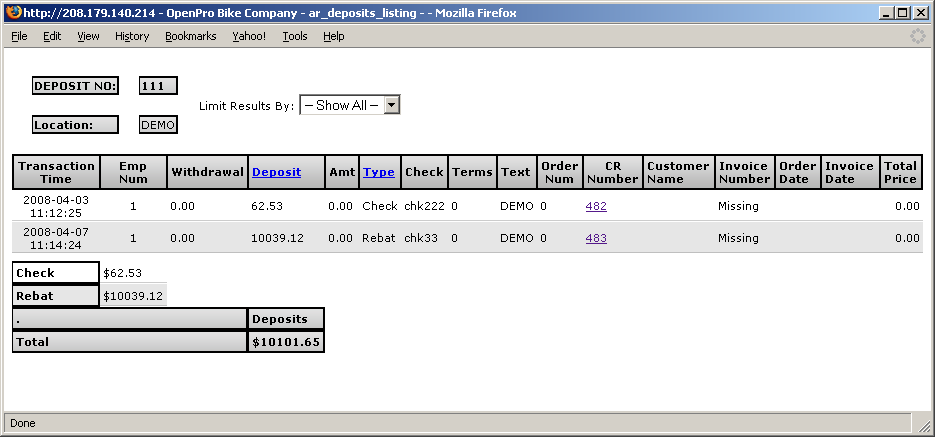
Task: Open CR Number 482 link
Action: pyautogui.click(x=596, y=206)
